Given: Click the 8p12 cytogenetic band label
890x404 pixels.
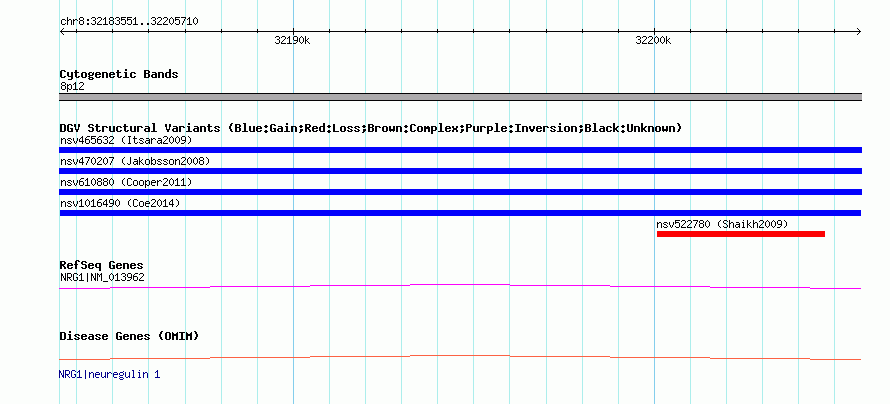Looking at the screenshot, I should pos(72,86).
